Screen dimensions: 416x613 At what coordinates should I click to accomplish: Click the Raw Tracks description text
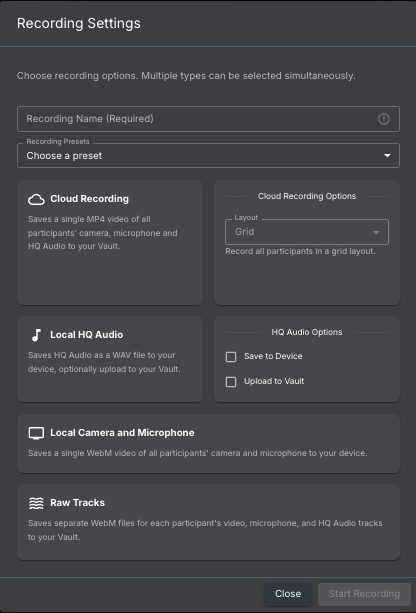[x=205, y=530]
